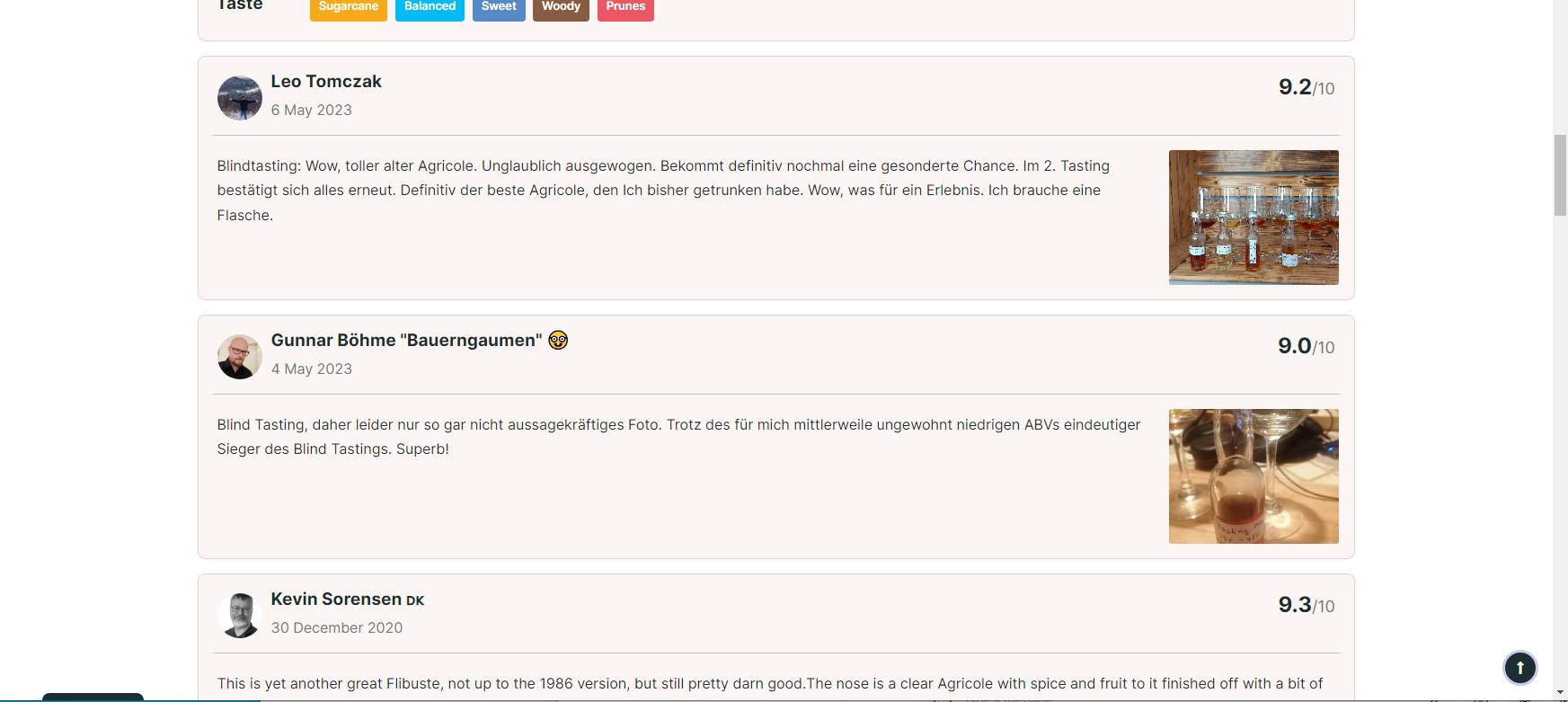Image resolution: width=1568 pixels, height=702 pixels.
Task: Select the Prunes taste tag
Action: point(625,7)
